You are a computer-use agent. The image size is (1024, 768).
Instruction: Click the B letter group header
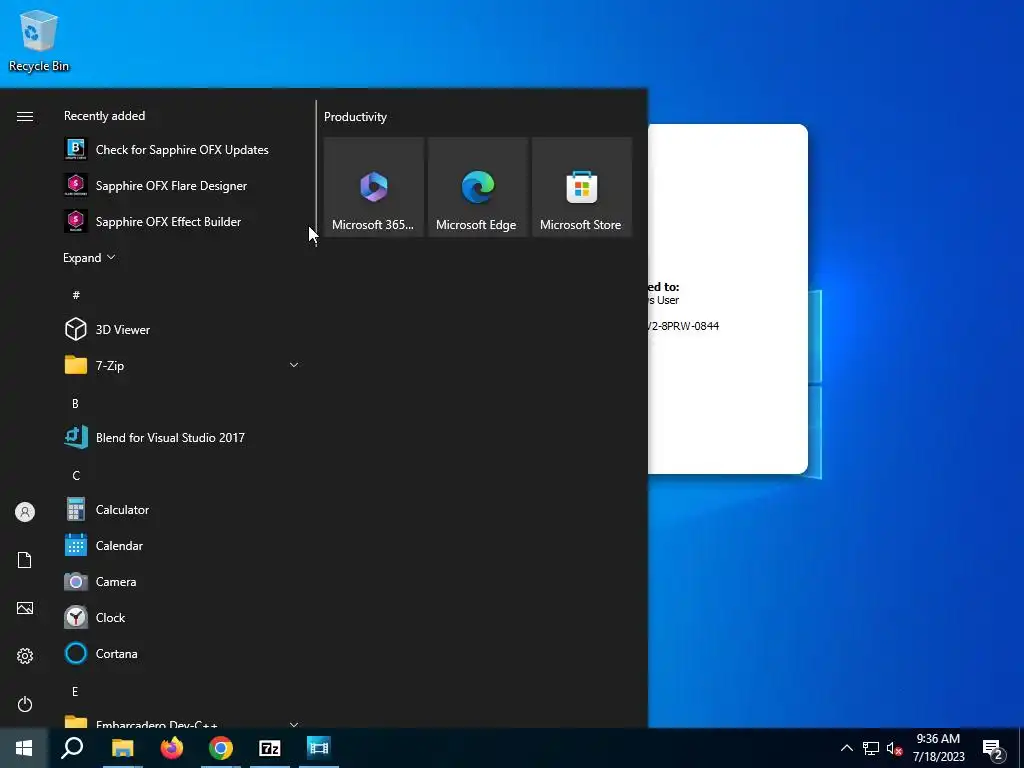point(75,404)
